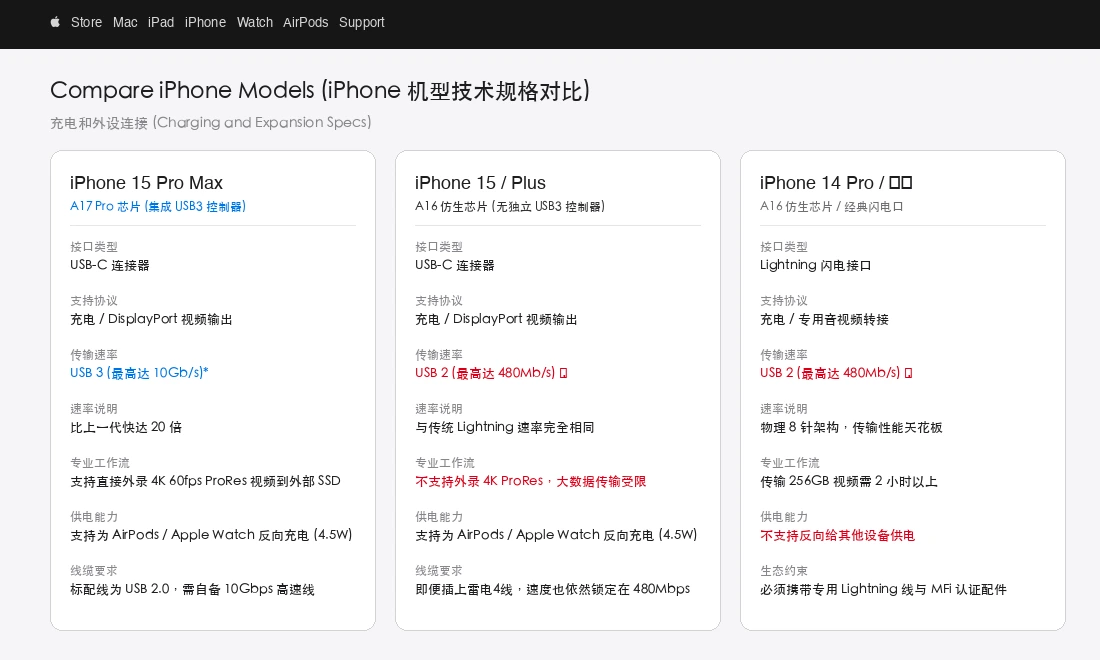Click A16 仿生芯片 (无独立 USB3 控制器) subtitle
This screenshot has width=1100, height=660.
(x=510, y=206)
